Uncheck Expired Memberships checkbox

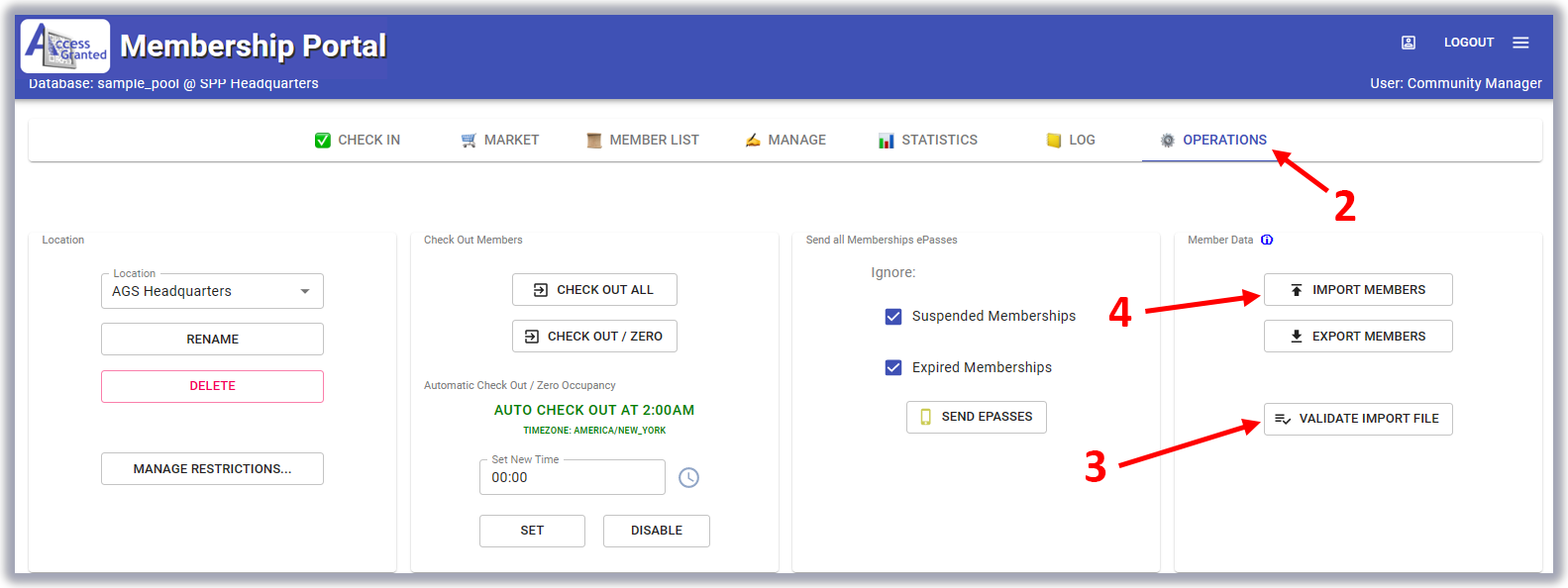click(x=893, y=367)
